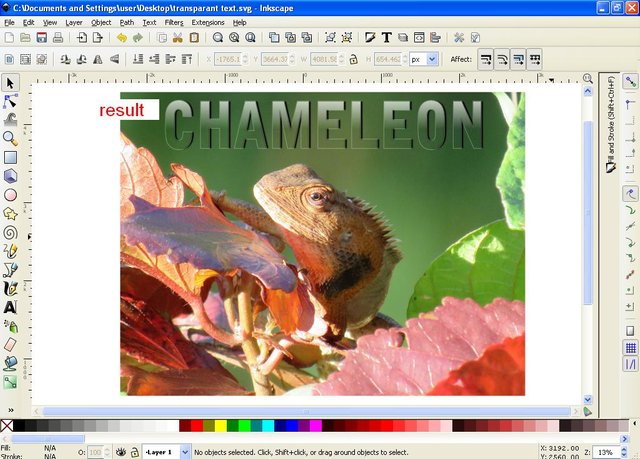The height and width of the screenshot is (459, 640).
Task: Toggle Affect move patterns button
Action: point(535,60)
